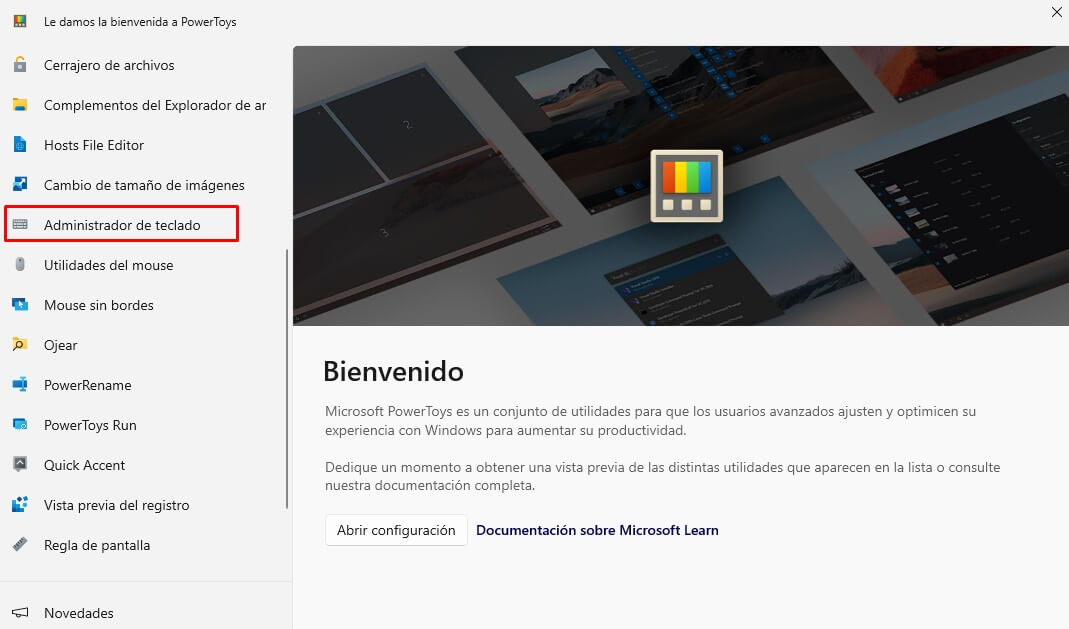
Task: Click the image resize icon beside Cambio de tamaño
Action: [20, 184]
